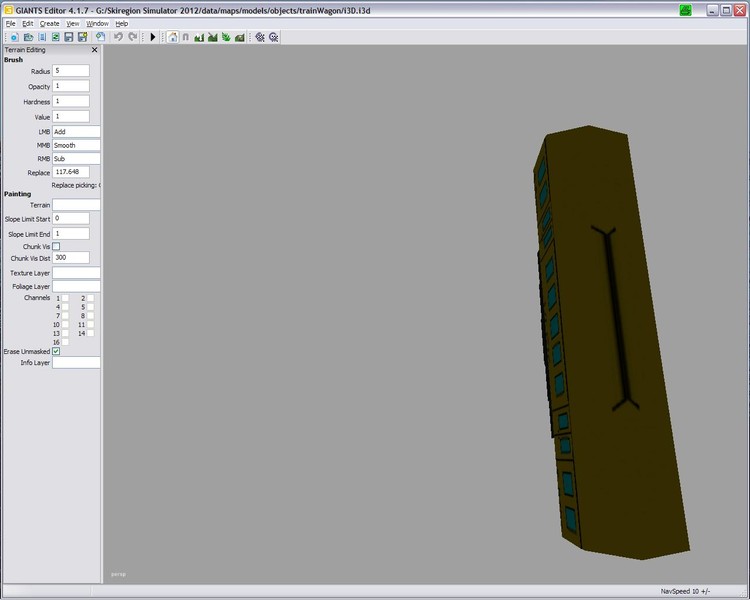Click the green reload arrows toolbar icon
Image resolution: width=750 pixels, height=600 pixels.
pyautogui.click(x=55, y=37)
